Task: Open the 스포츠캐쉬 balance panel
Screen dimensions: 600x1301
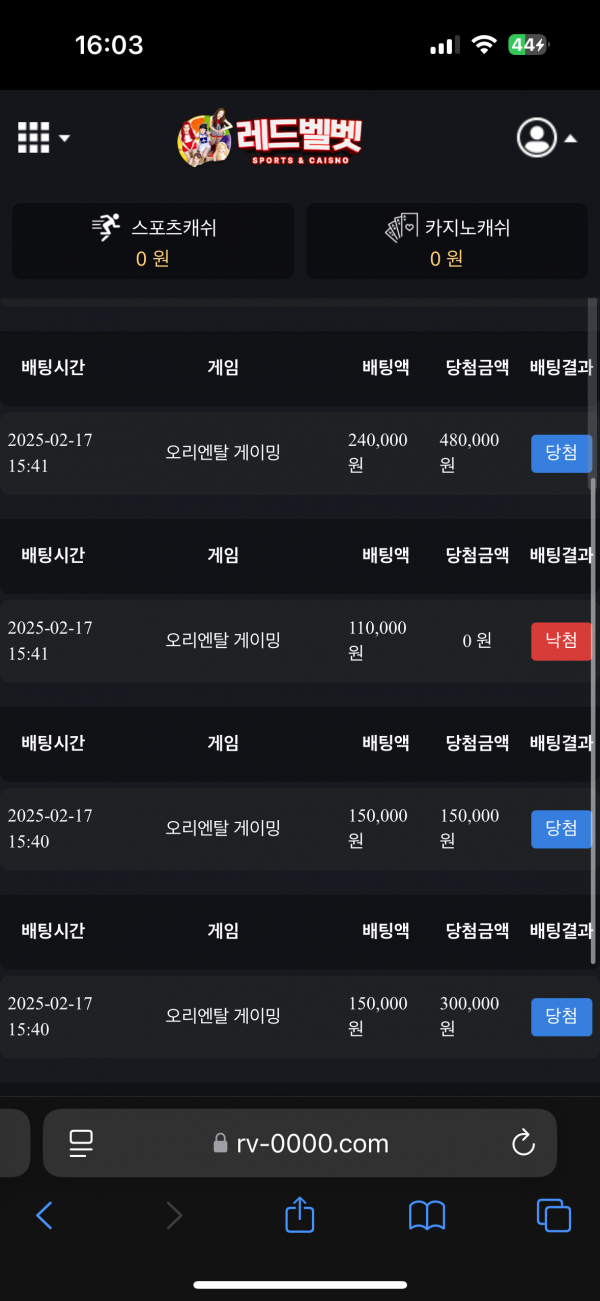Action: coord(153,242)
